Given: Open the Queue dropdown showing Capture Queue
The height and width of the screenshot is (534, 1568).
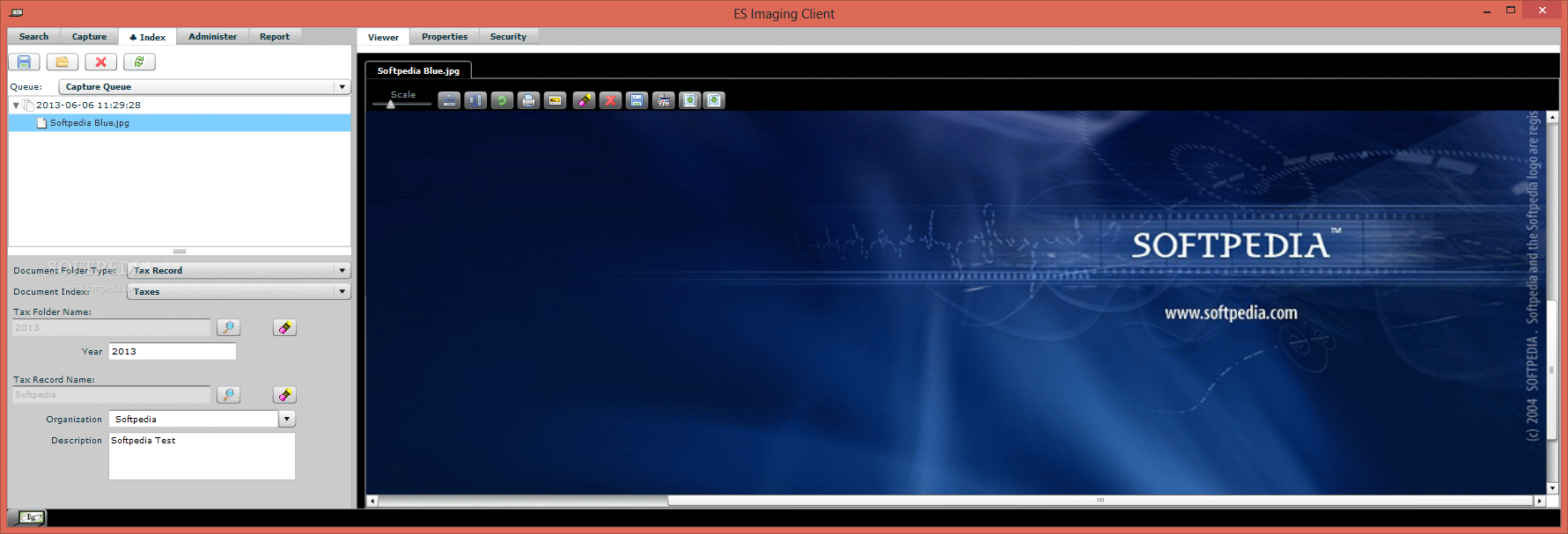Looking at the screenshot, I should 204,86.
